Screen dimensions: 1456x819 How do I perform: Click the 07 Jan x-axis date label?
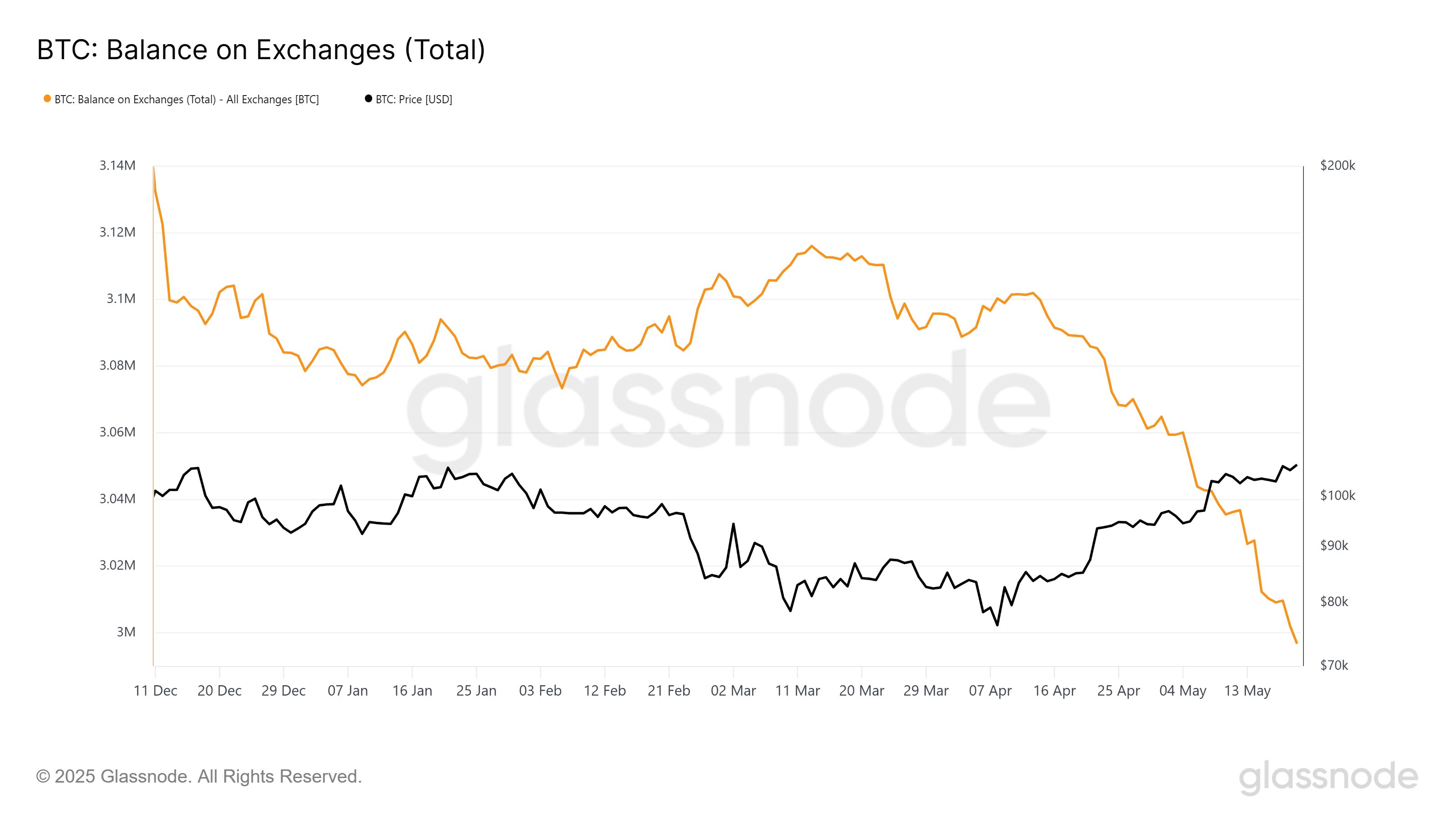tap(348, 691)
